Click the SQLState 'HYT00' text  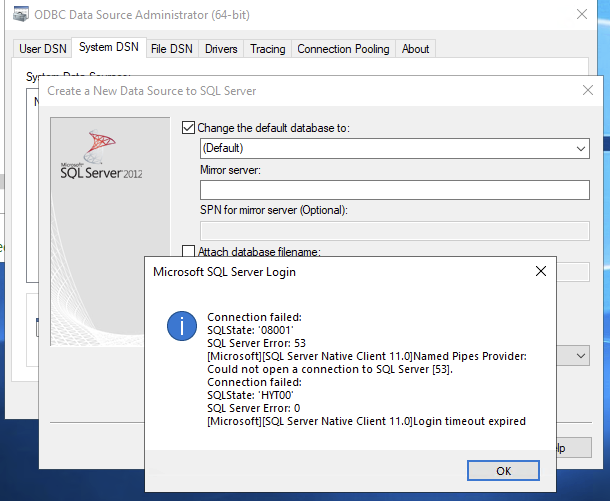250,395
